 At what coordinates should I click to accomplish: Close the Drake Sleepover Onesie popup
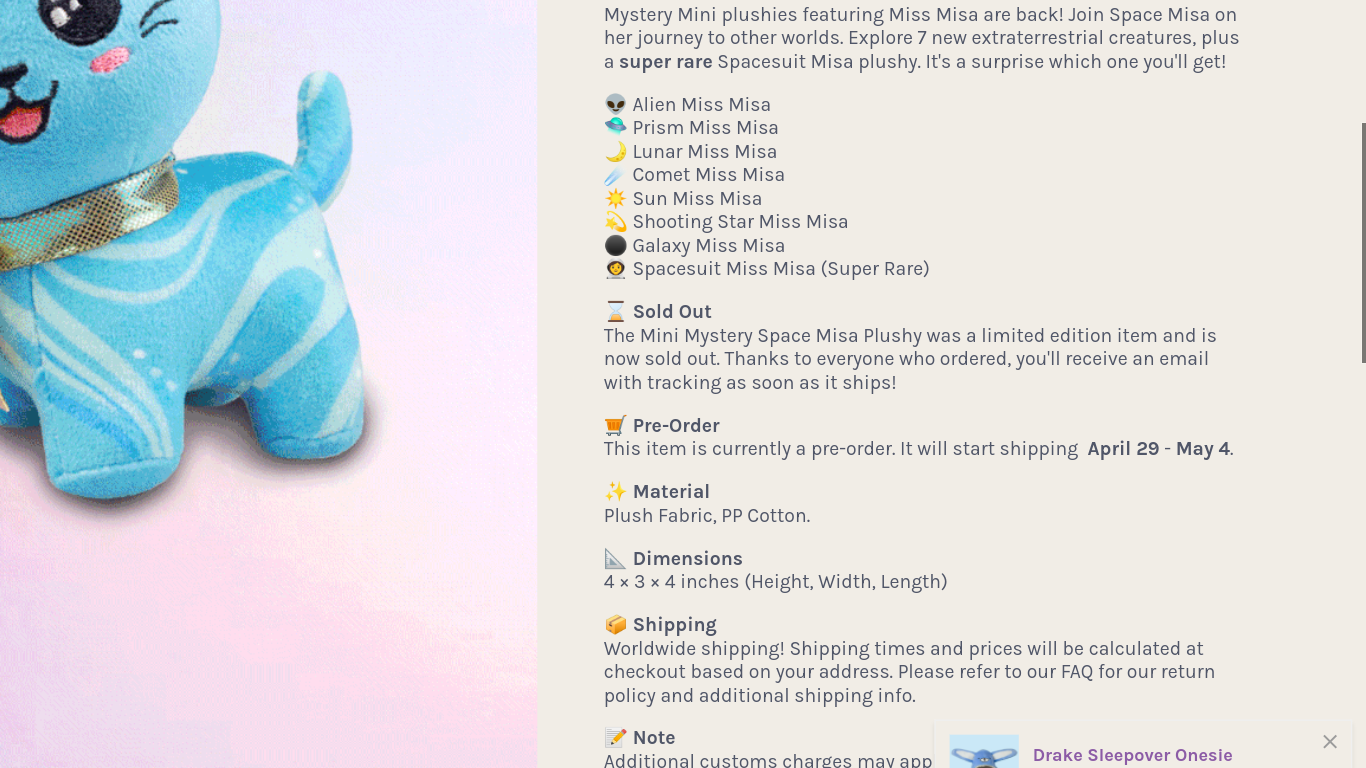1330,741
